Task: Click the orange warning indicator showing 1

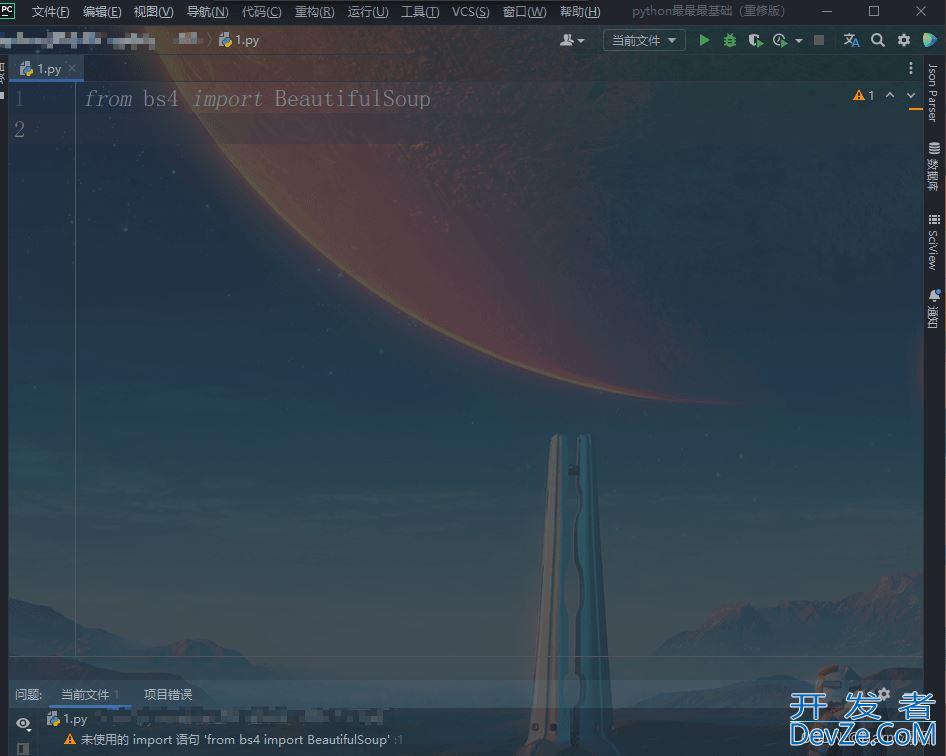Action: pyautogui.click(x=864, y=95)
